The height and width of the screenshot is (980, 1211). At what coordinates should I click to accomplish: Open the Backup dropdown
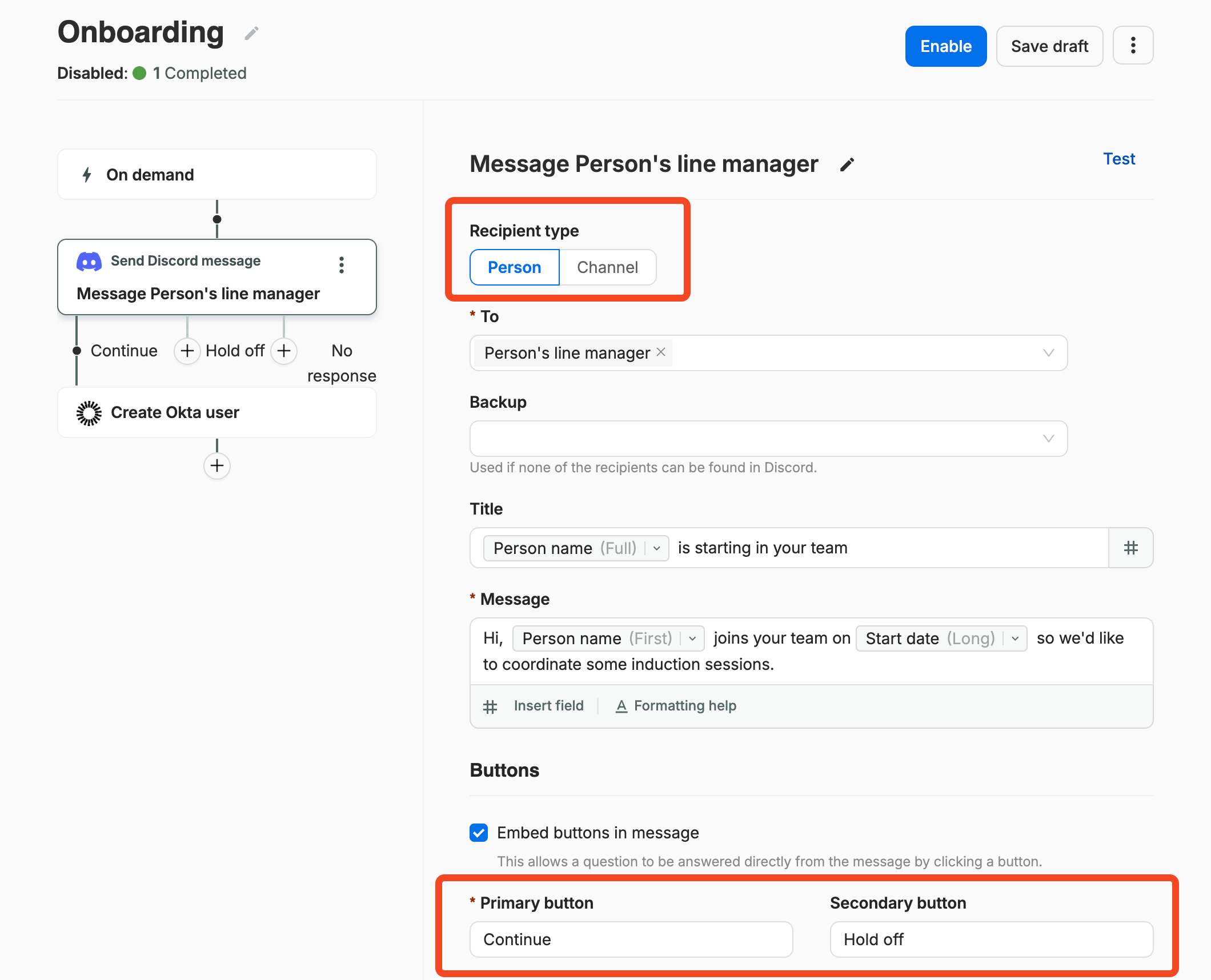point(768,439)
